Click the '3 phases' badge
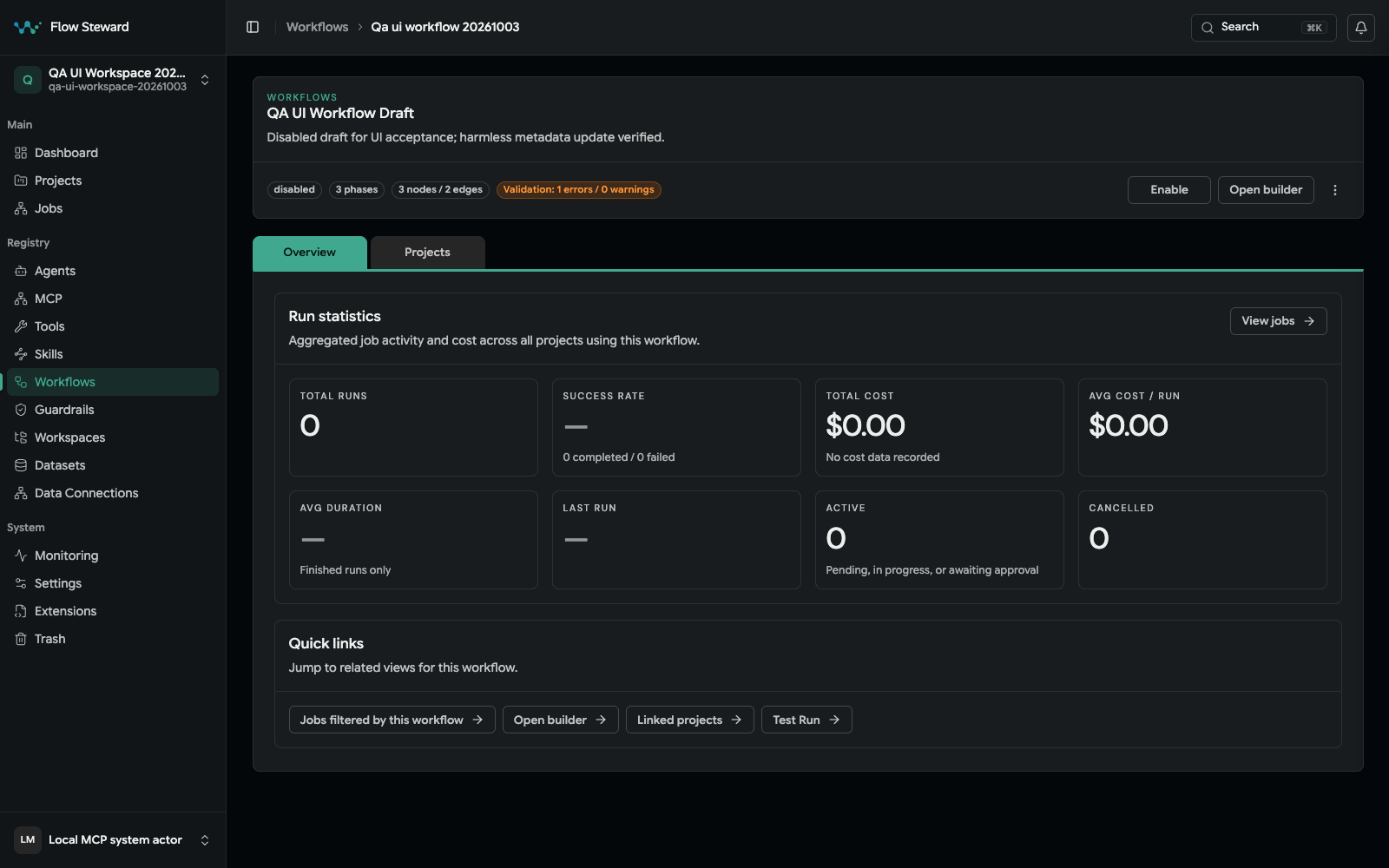Image resolution: width=1389 pixels, height=868 pixels. click(357, 190)
